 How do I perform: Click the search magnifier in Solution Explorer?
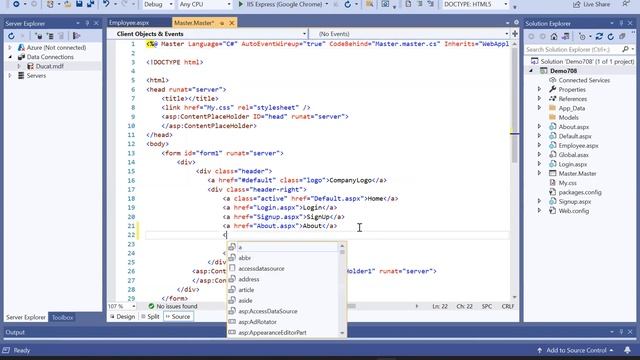(x=625, y=49)
